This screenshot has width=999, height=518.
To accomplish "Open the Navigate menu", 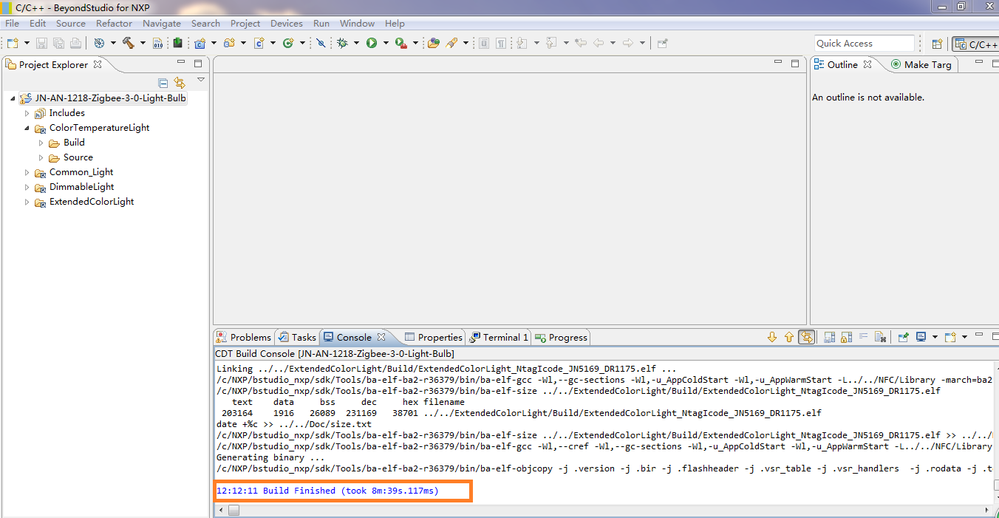I will (162, 24).
